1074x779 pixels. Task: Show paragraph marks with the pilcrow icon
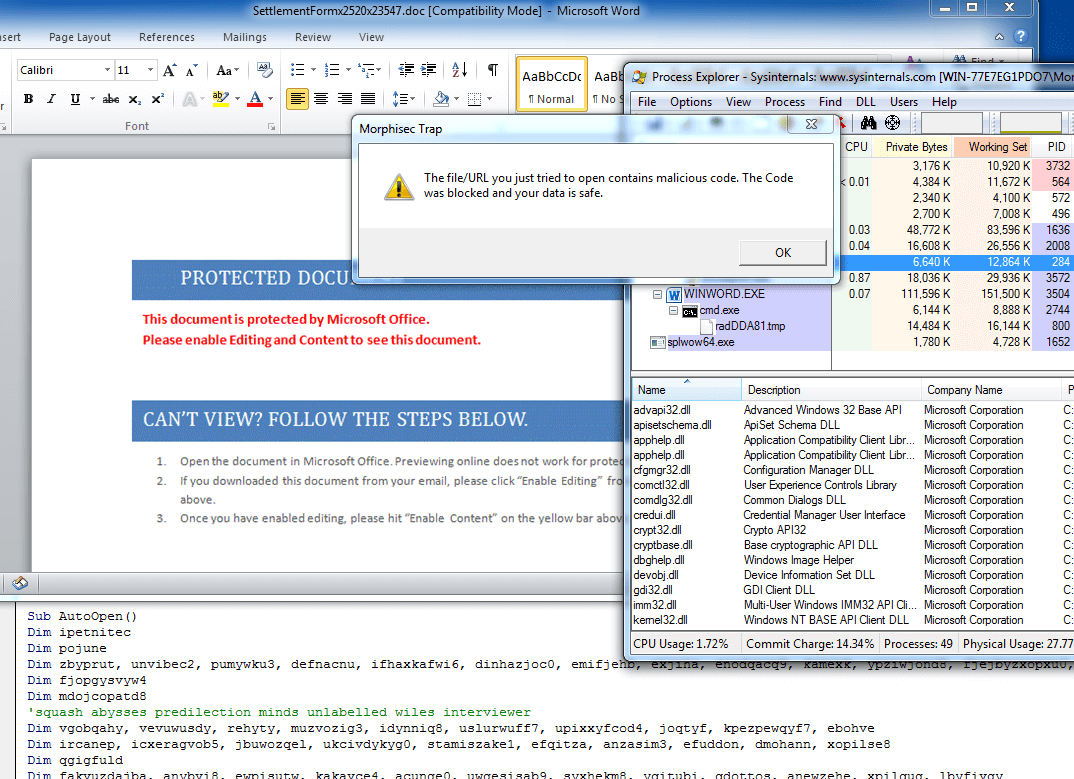click(x=492, y=70)
